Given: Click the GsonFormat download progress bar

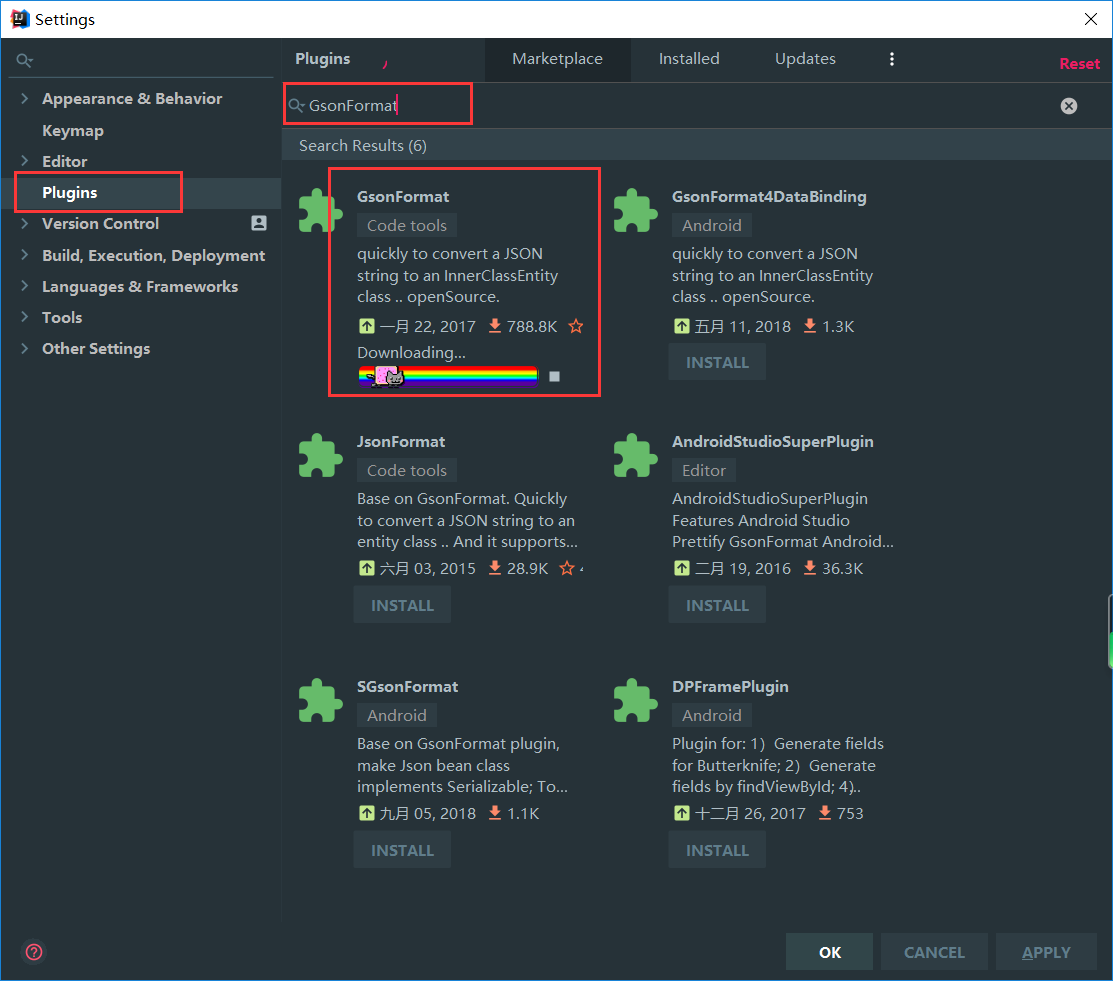Looking at the screenshot, I should click(x=448, y=376).
